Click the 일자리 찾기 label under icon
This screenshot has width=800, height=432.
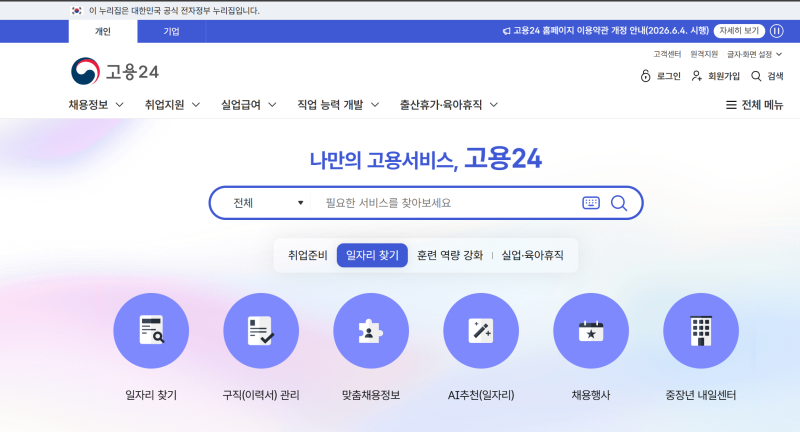point(151,395)
